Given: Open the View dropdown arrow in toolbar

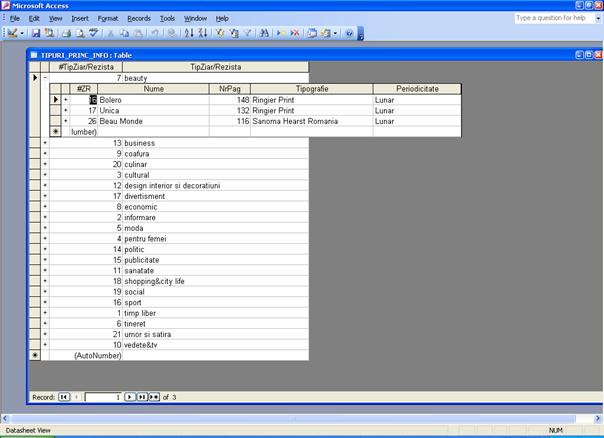Looking at the screenshot, I should point(21,33).
